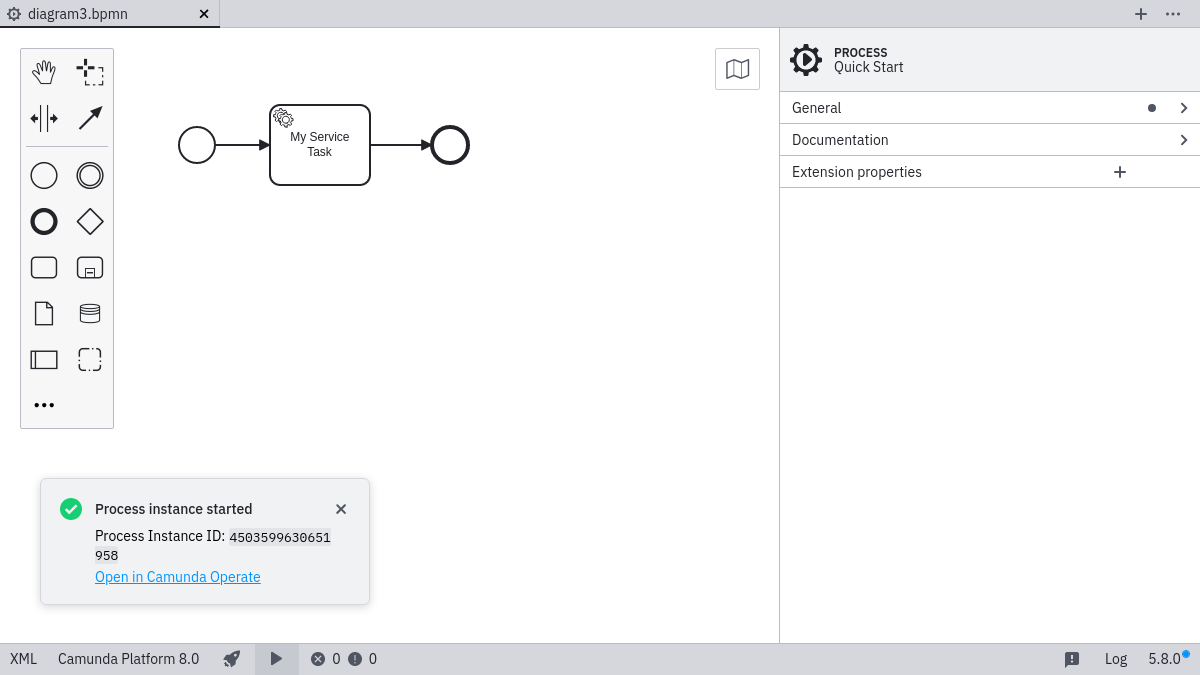The height and width of the screenshot is (675, 1200).
Task: Toggle the XML view
Action: pyautogui.click(x=22, y=659)
